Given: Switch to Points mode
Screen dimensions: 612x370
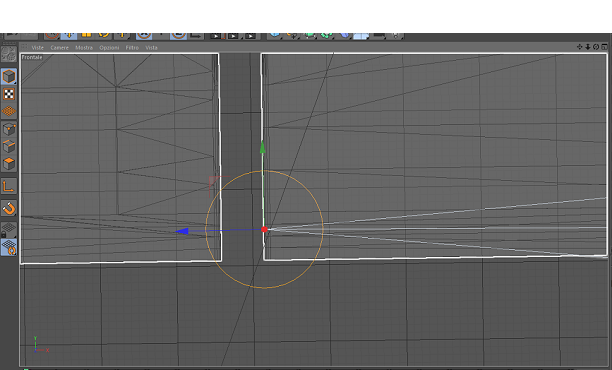Looking at the screenshot, I should 9,129.
